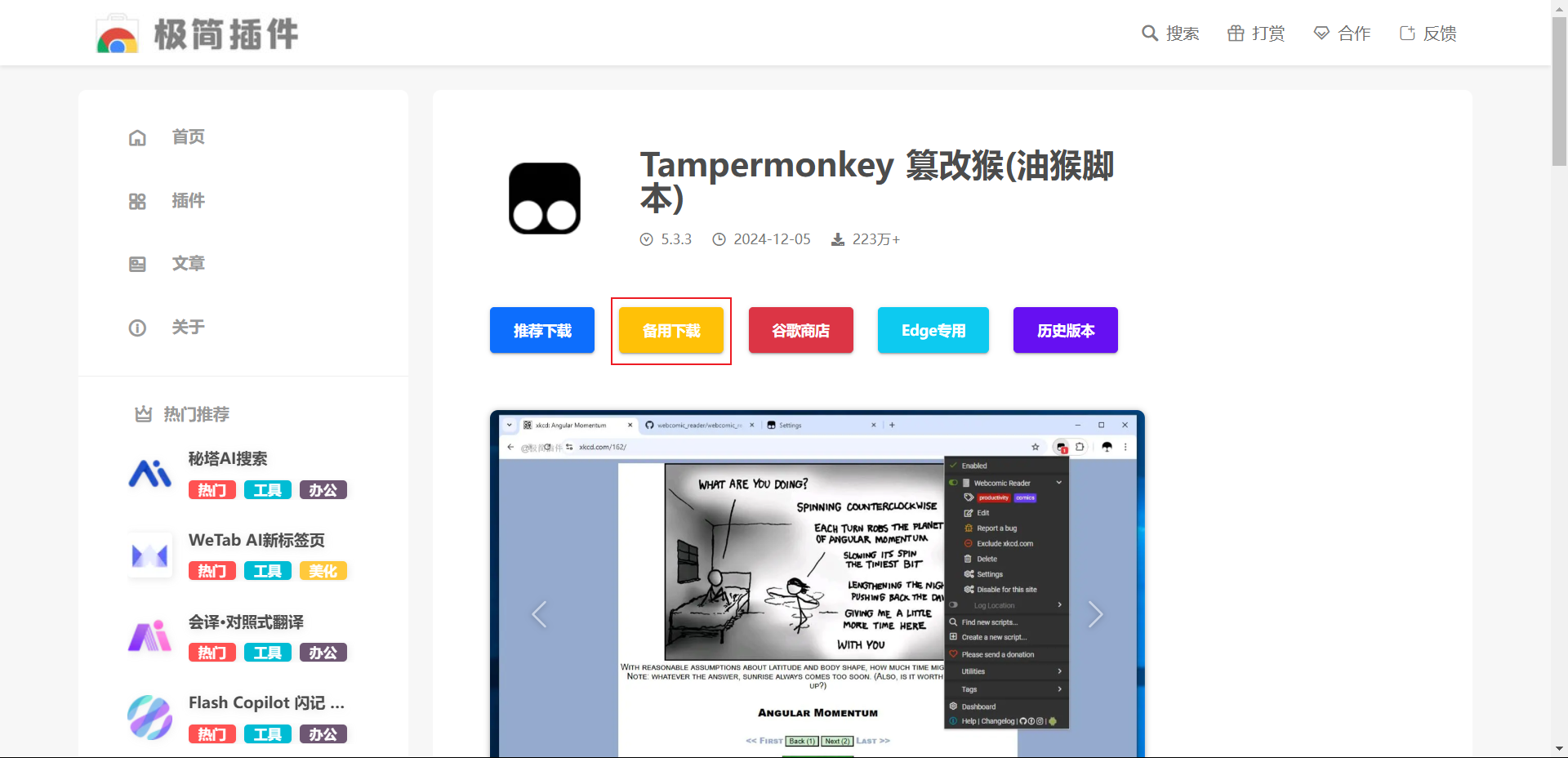This screenshot has width=1568, height=758.
Task: Click the Tampermonkey screenshot preview image
Action: pos(817,584)
